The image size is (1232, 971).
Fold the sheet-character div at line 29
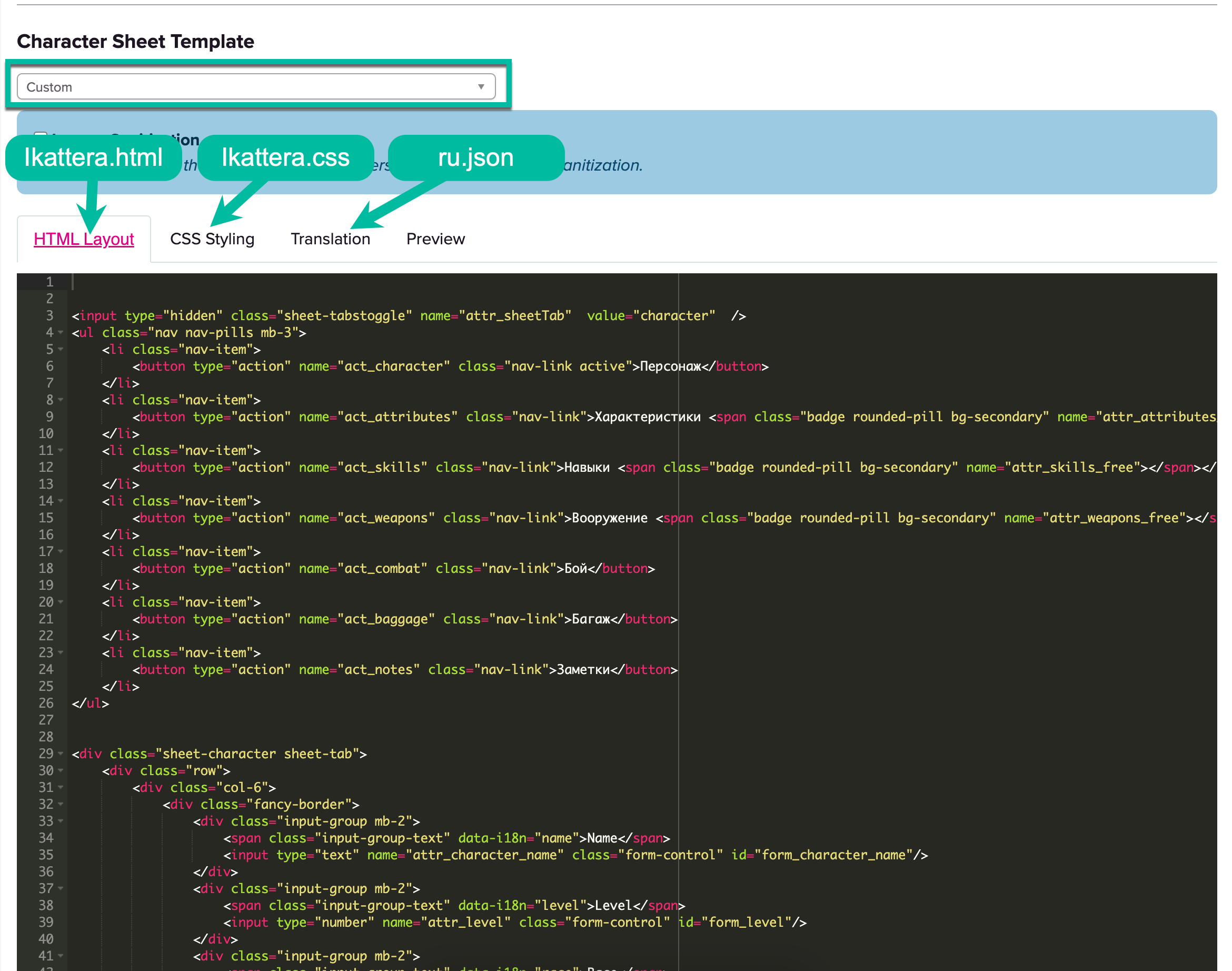pos(60,754)
